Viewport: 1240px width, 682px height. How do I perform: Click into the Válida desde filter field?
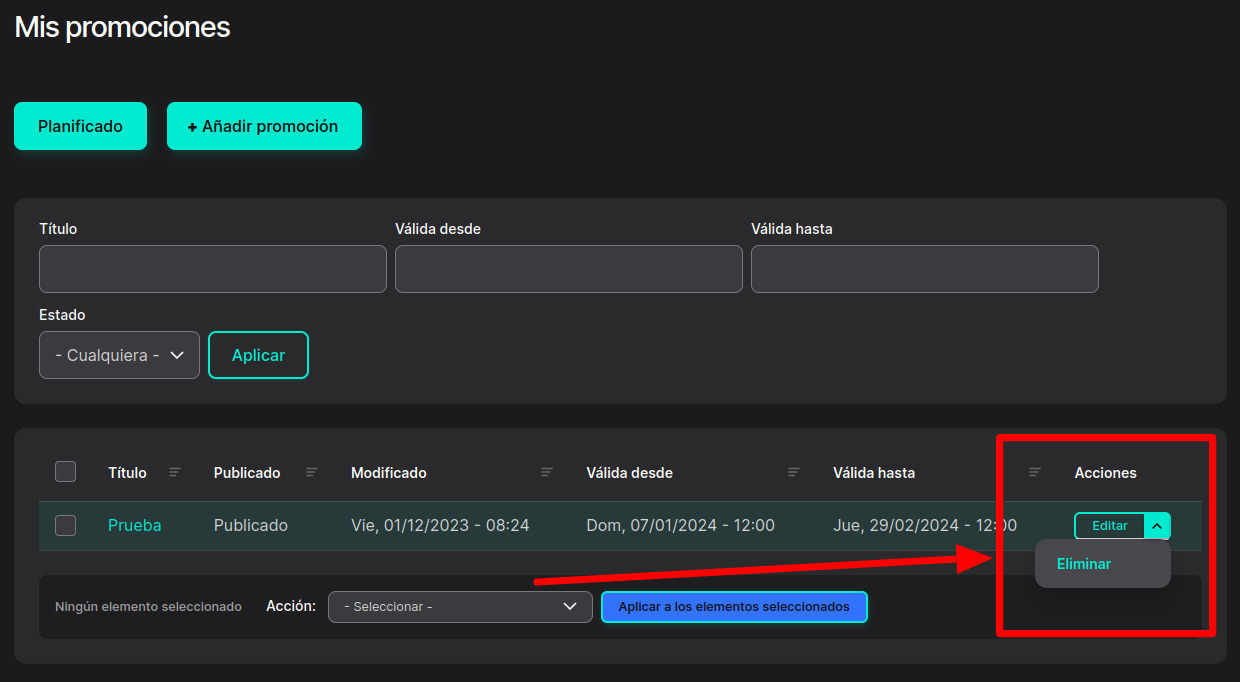(x=568, y=269)
